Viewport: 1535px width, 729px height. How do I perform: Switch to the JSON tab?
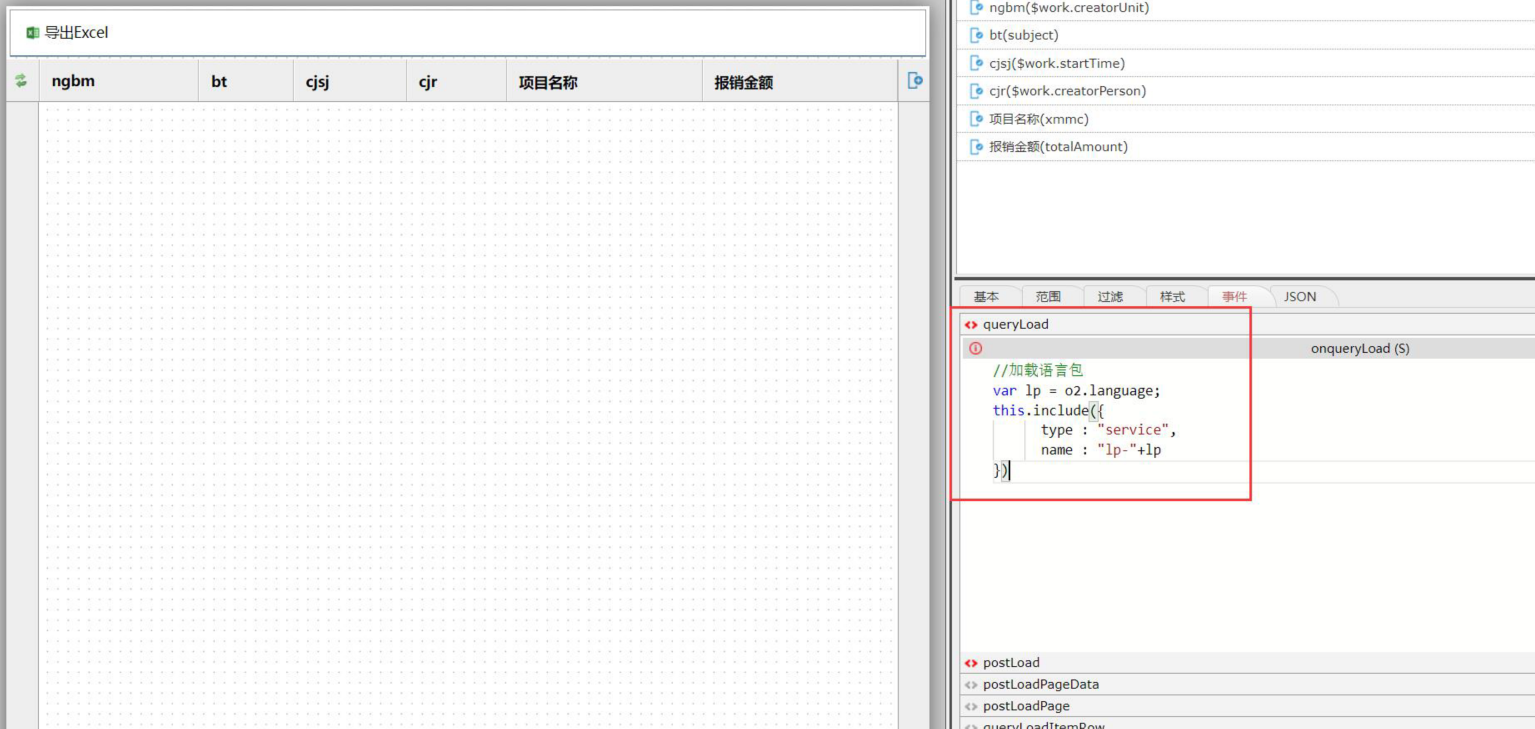(x=1300, y=297)
